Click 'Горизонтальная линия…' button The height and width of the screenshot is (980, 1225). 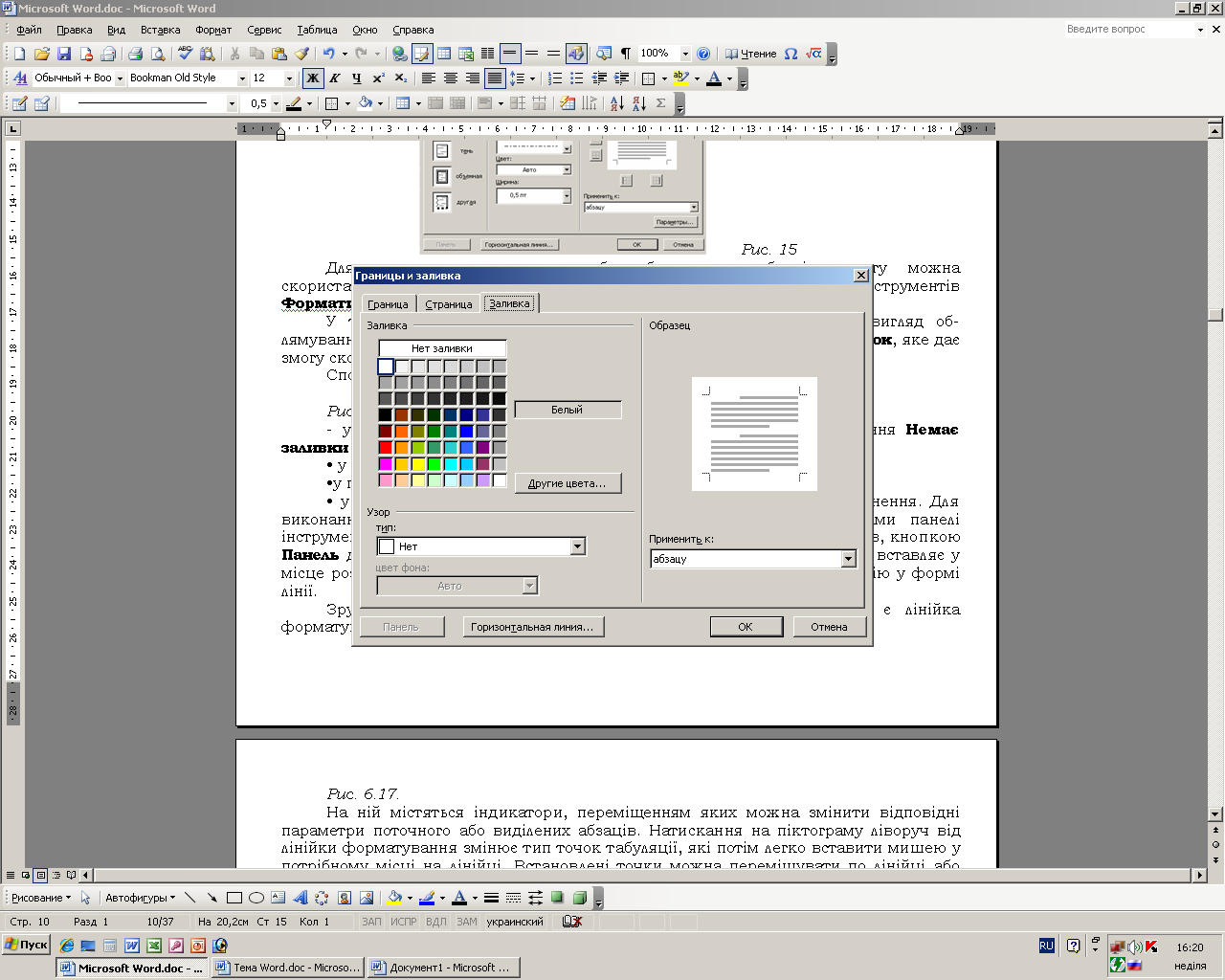tap(533, 627)
